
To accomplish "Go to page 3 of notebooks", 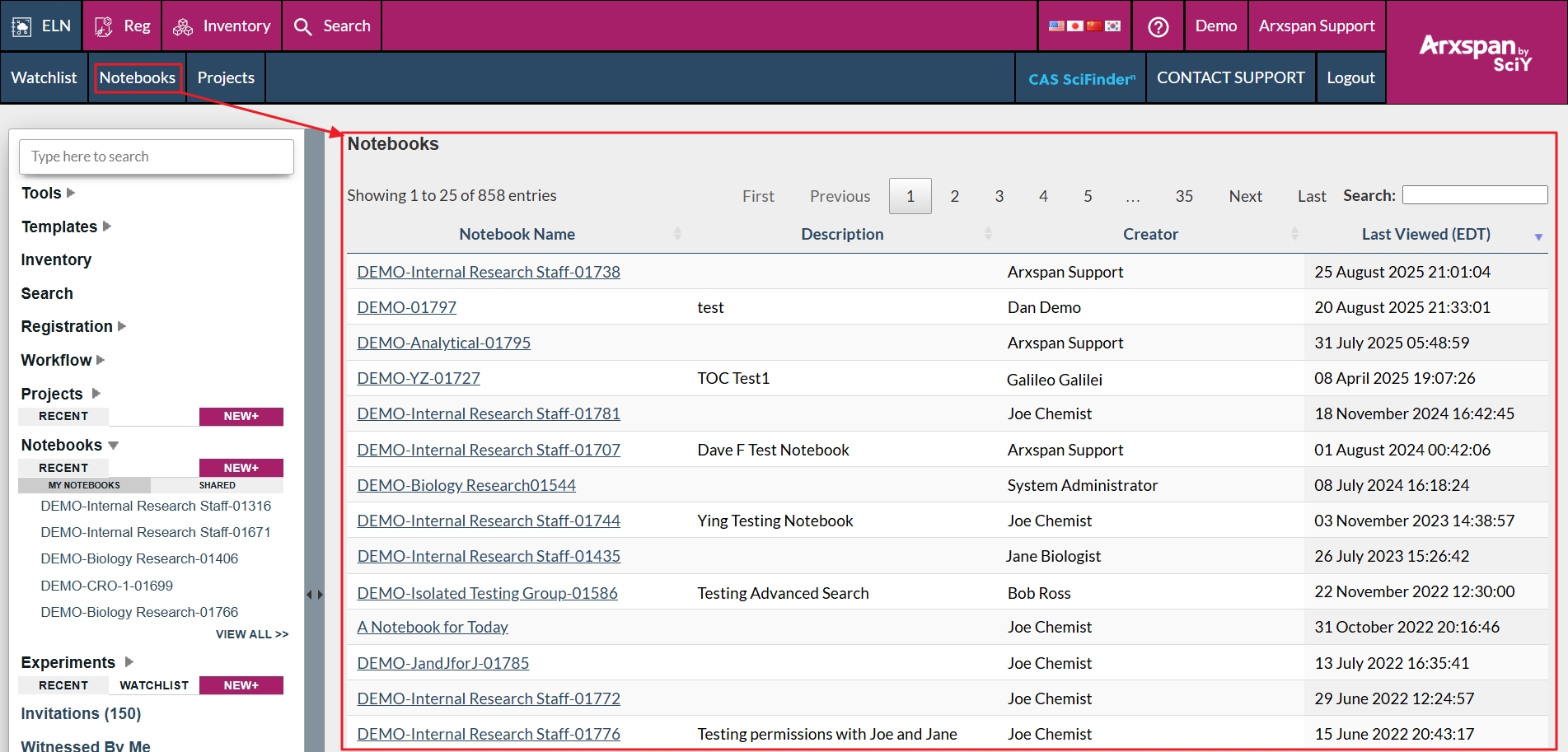I will click(999, 196).
